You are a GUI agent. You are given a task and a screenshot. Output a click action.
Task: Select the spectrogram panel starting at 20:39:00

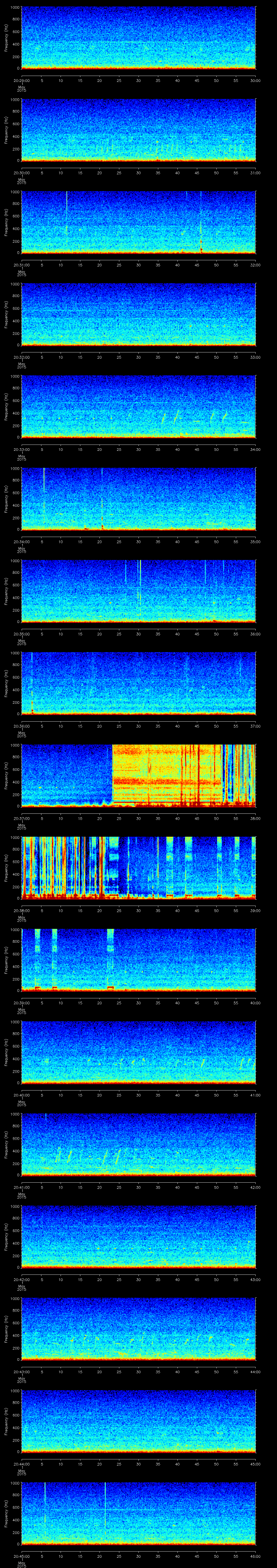138,960
